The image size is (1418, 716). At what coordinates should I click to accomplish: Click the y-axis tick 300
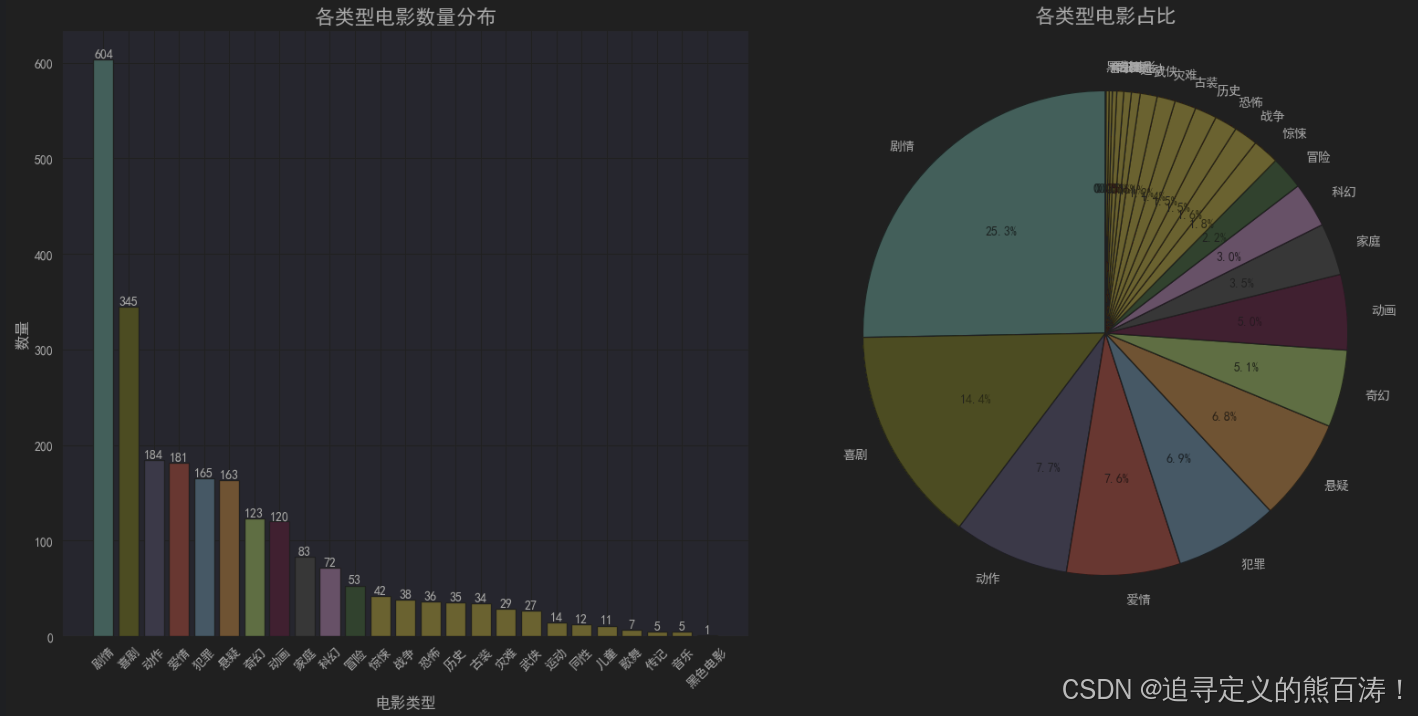43,351
